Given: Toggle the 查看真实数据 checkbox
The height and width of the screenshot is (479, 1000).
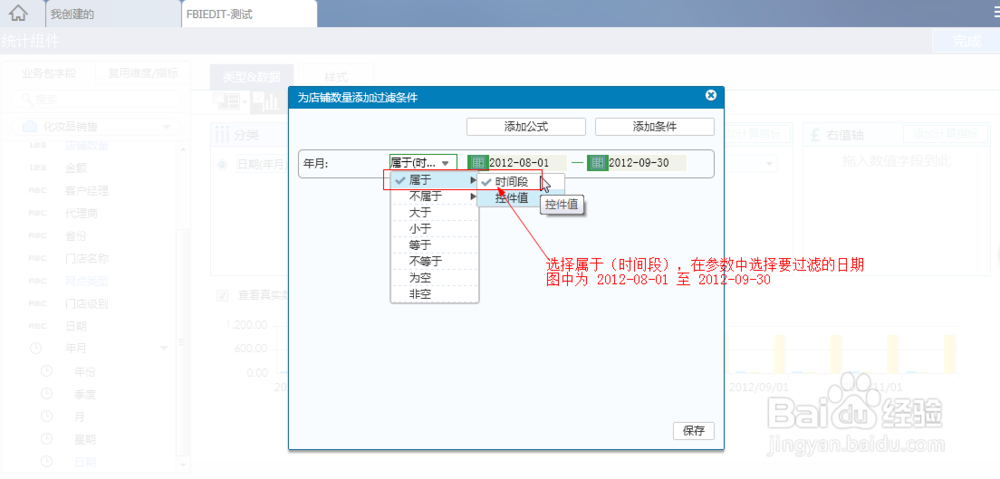Looking at the screenshot, I should click(x=223, y=295).
